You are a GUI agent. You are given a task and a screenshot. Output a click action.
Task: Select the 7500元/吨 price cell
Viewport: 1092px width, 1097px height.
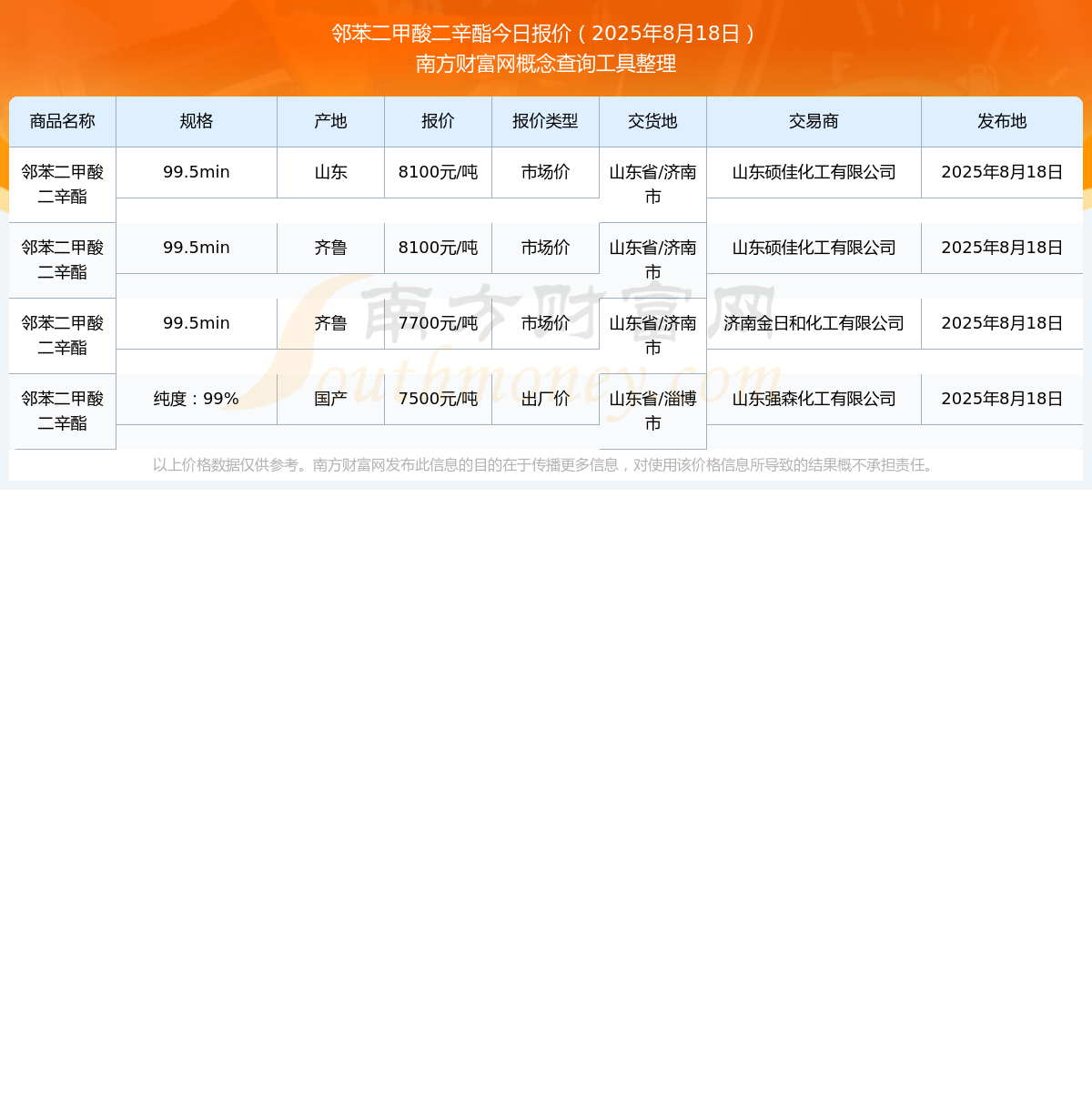click(438, 399)
